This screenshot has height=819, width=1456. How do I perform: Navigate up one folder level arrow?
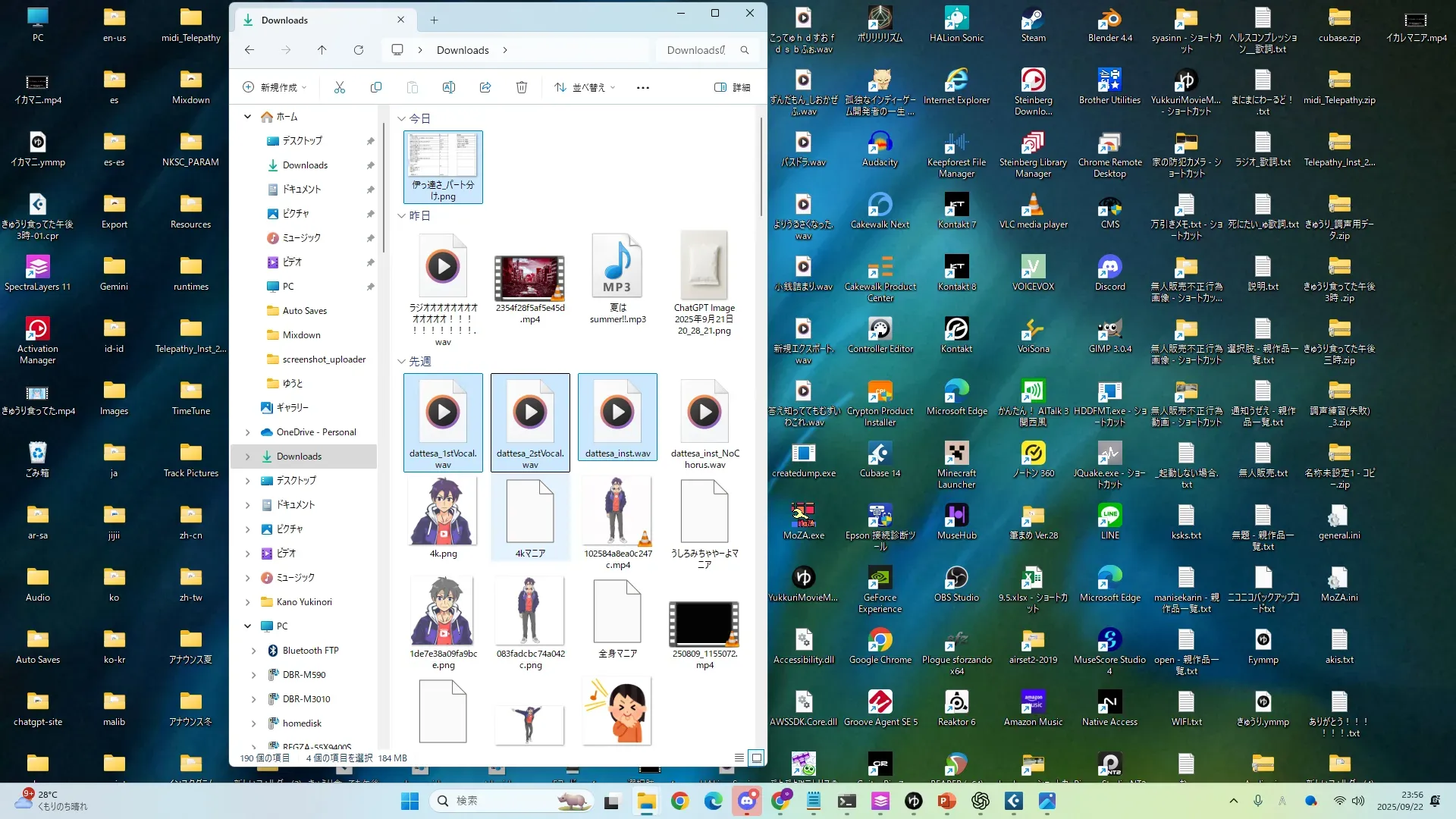322,50
